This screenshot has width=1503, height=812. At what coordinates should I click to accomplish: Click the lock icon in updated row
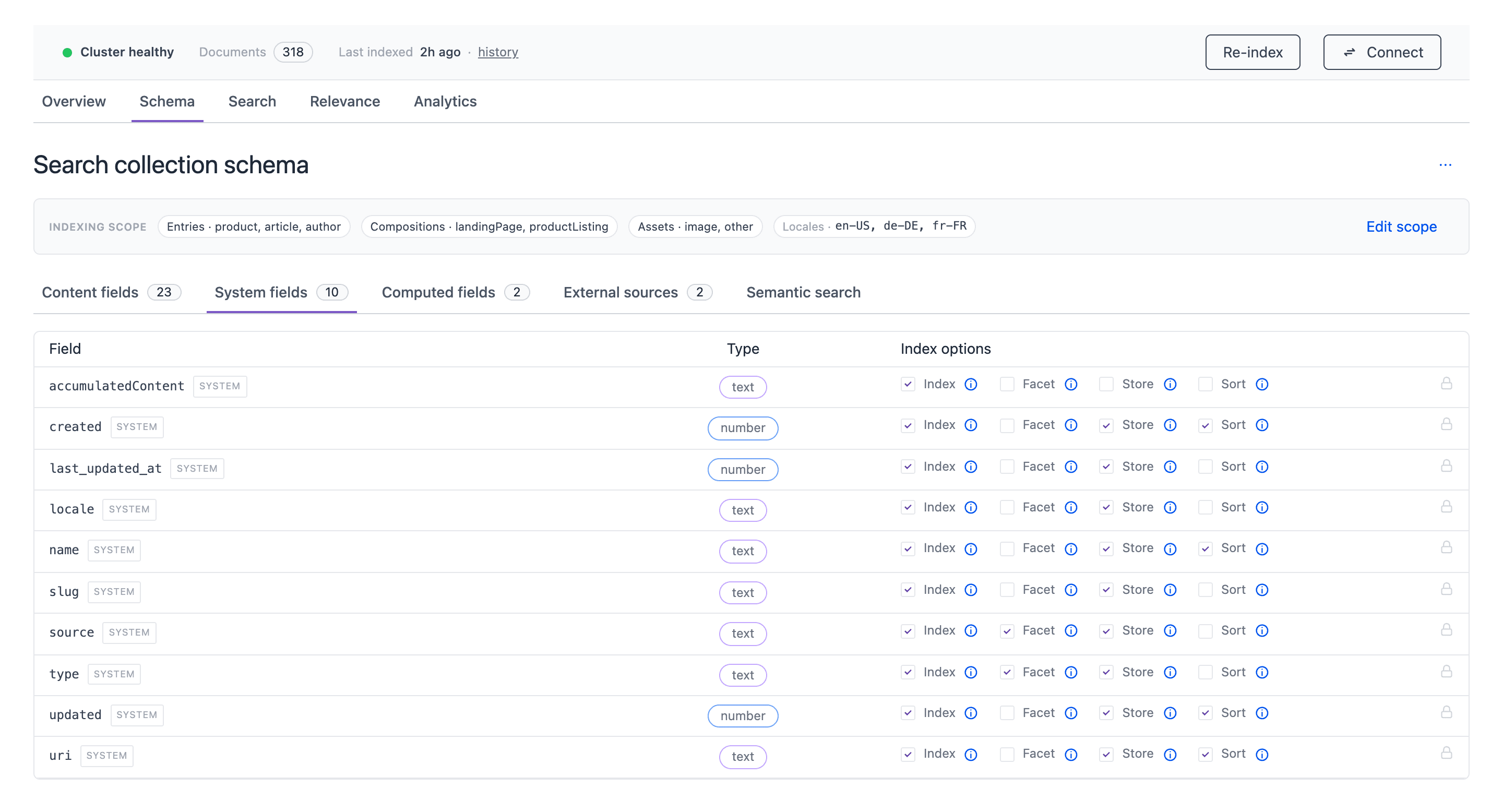[1446, 712]
